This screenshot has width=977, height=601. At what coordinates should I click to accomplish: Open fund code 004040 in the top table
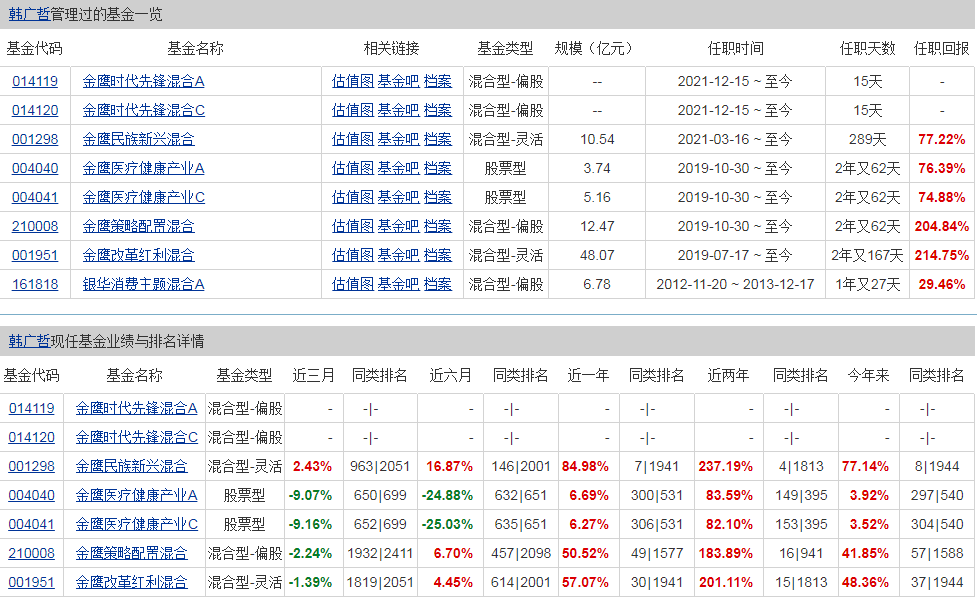pos(35,168)
